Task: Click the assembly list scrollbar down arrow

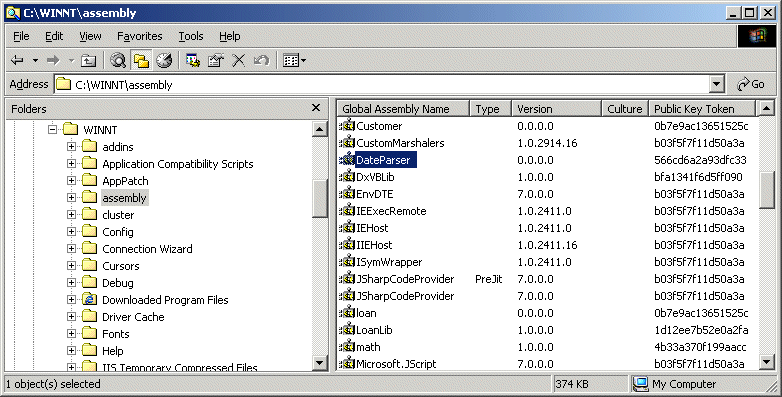Action: 767,362
